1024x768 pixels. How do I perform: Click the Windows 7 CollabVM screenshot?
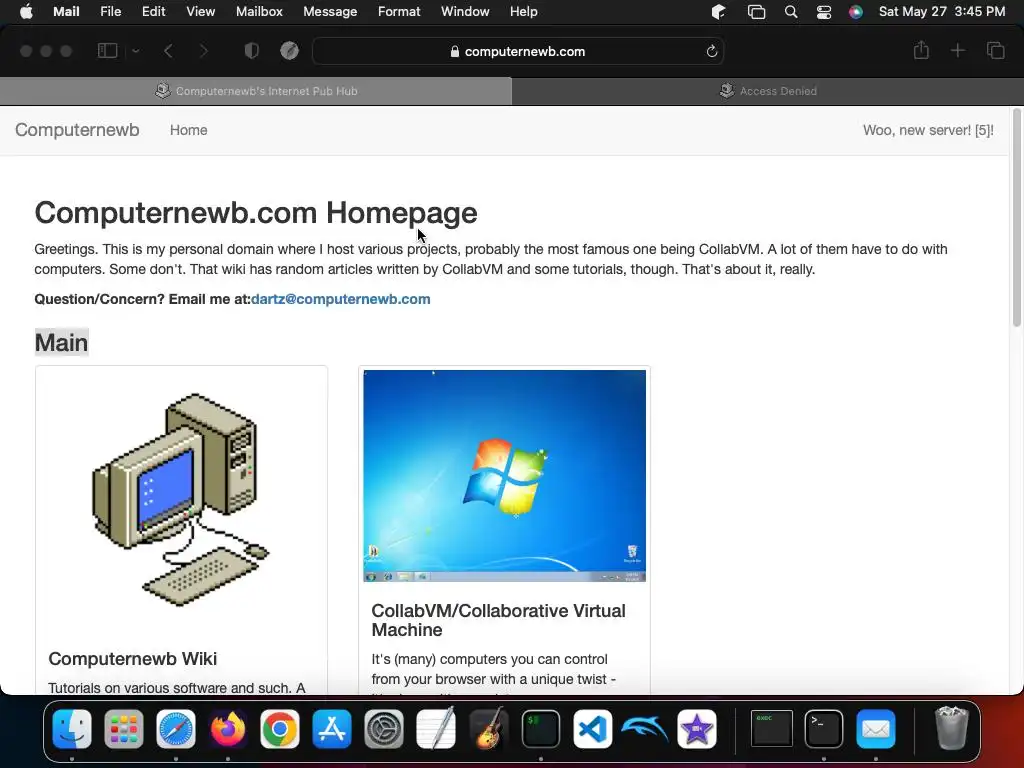pyautogui.click(x=504, y=475)
